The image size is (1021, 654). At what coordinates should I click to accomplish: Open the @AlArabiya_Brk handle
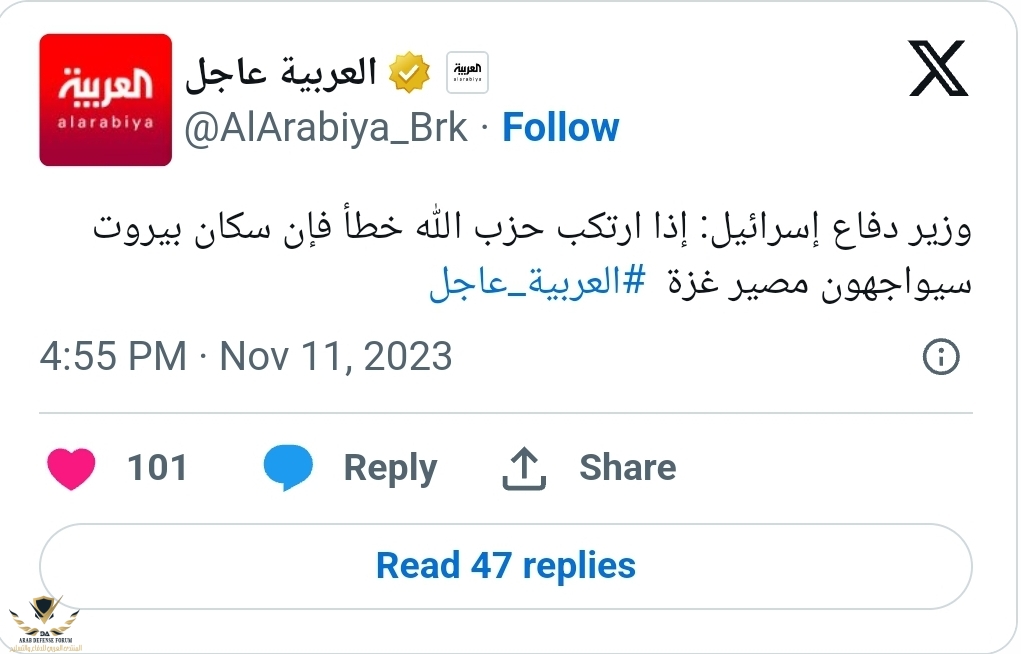pyautogui.click(x=326, y=128)
